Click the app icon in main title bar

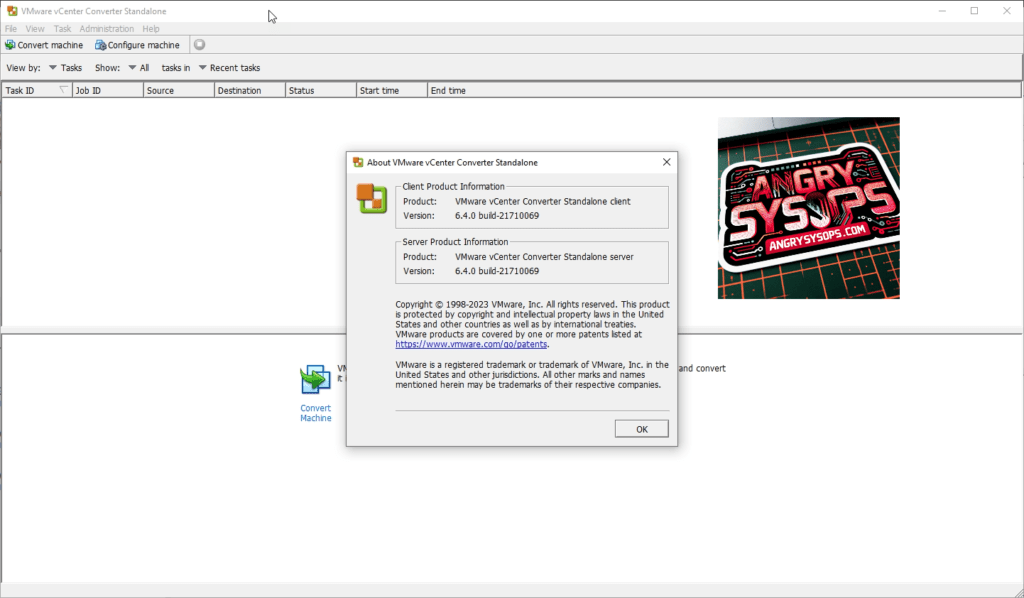tap(11, 11)
